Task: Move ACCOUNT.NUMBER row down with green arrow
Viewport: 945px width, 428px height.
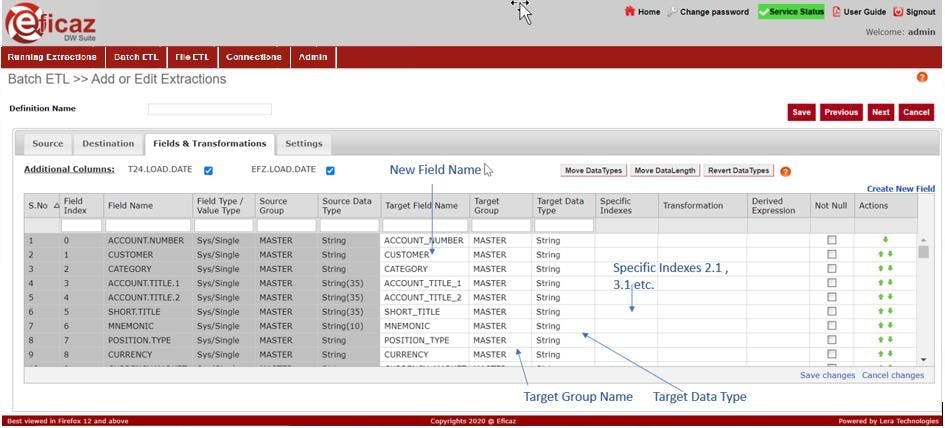Action: 884,240
